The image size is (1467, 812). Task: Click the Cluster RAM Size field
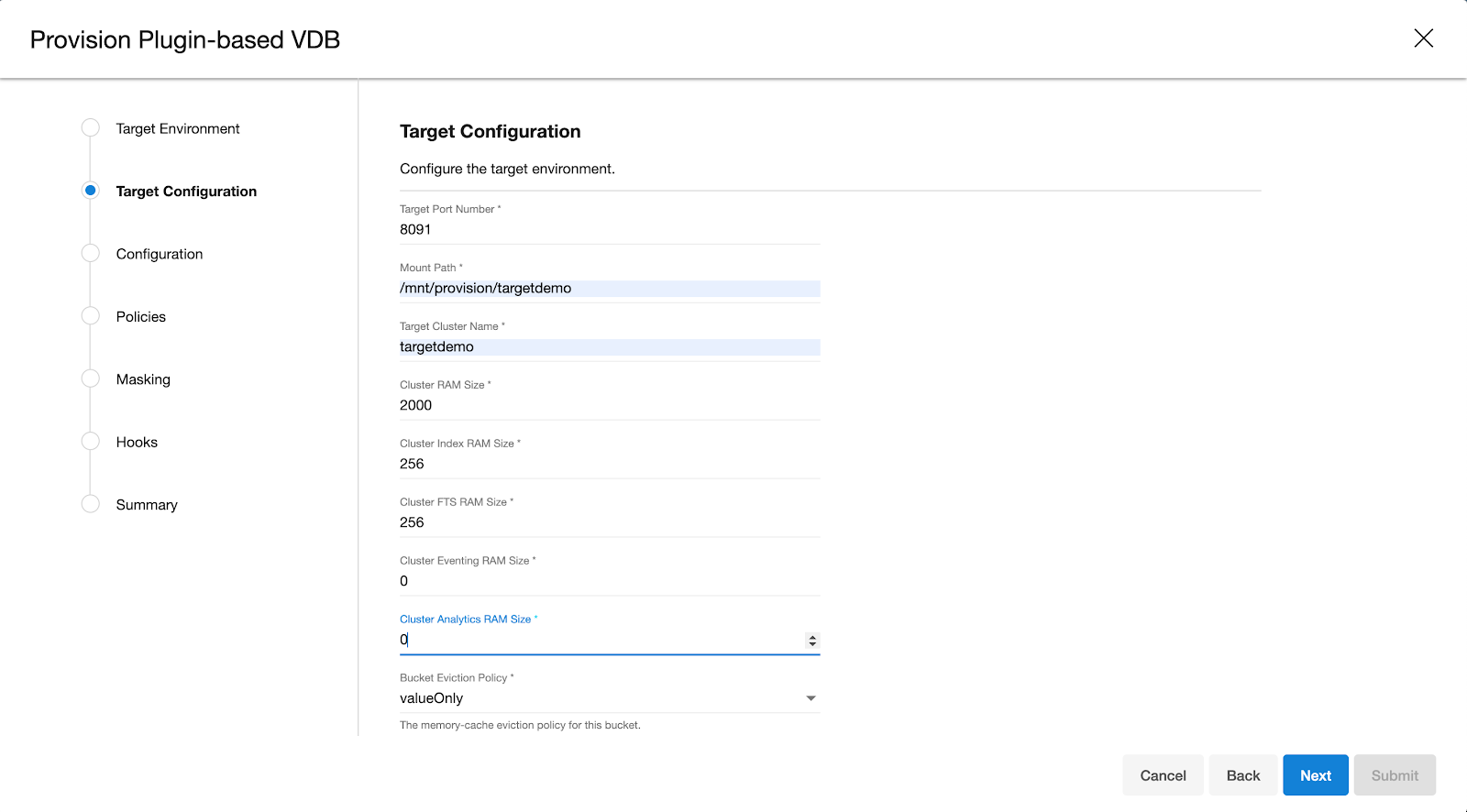point(609,406)
